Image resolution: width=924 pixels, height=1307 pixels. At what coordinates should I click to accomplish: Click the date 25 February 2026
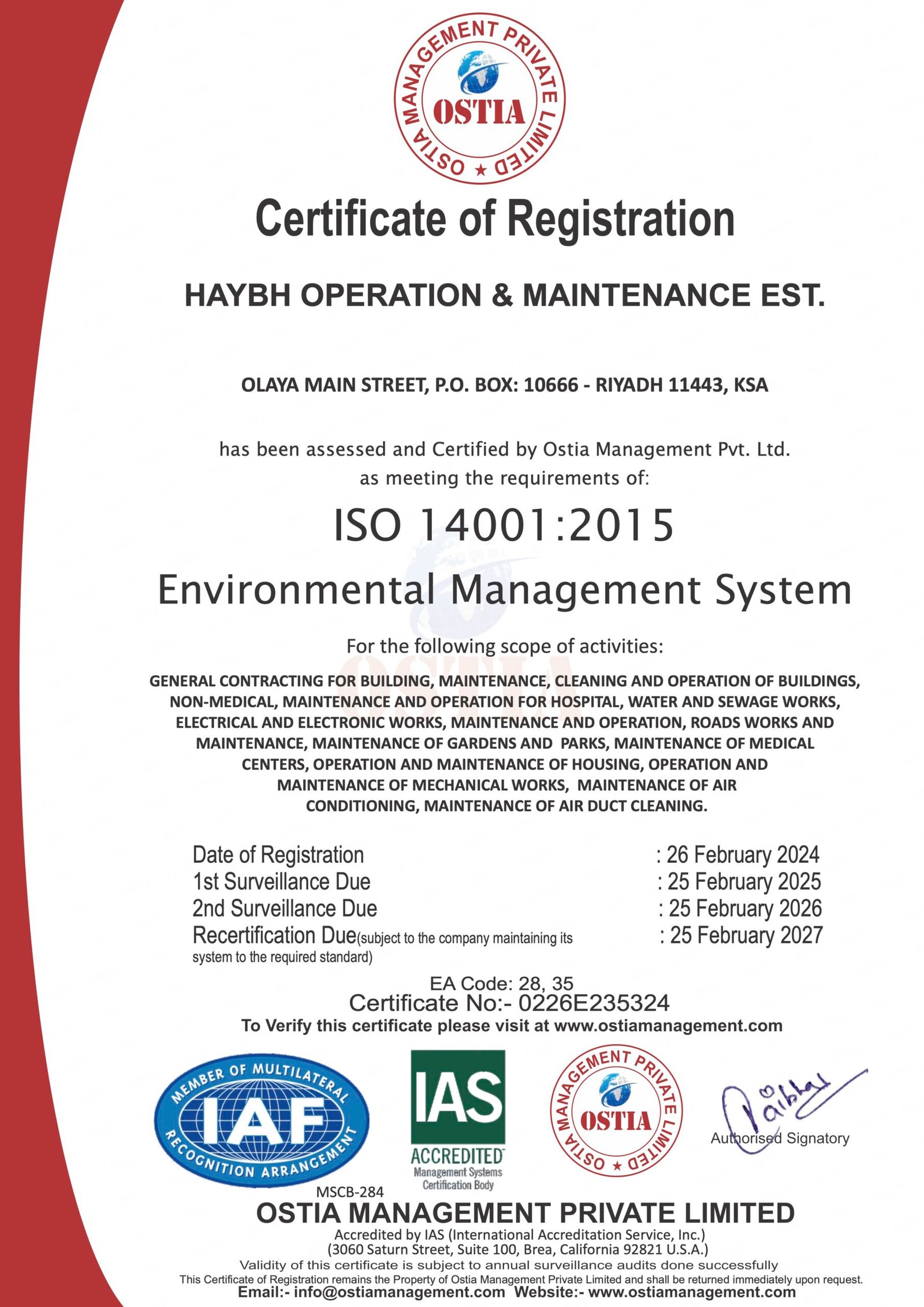pos(745,908)
